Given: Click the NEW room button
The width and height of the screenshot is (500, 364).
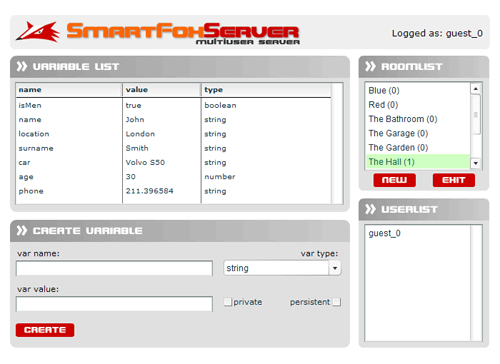Looking at the screenshot, I should 394,180.
